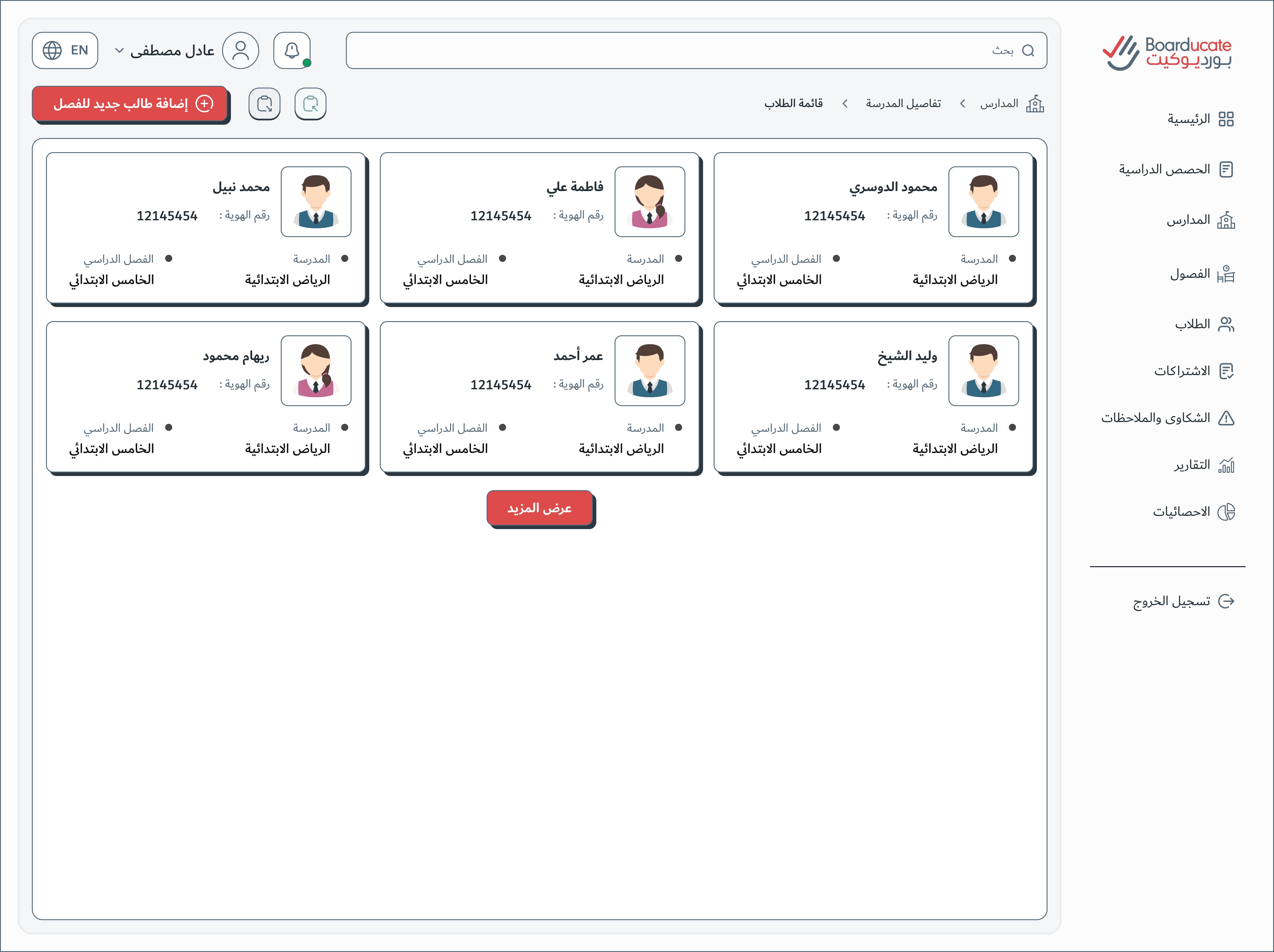
Task: Click إضافة طالب جديد للفصل button
Action: (130, 104)
